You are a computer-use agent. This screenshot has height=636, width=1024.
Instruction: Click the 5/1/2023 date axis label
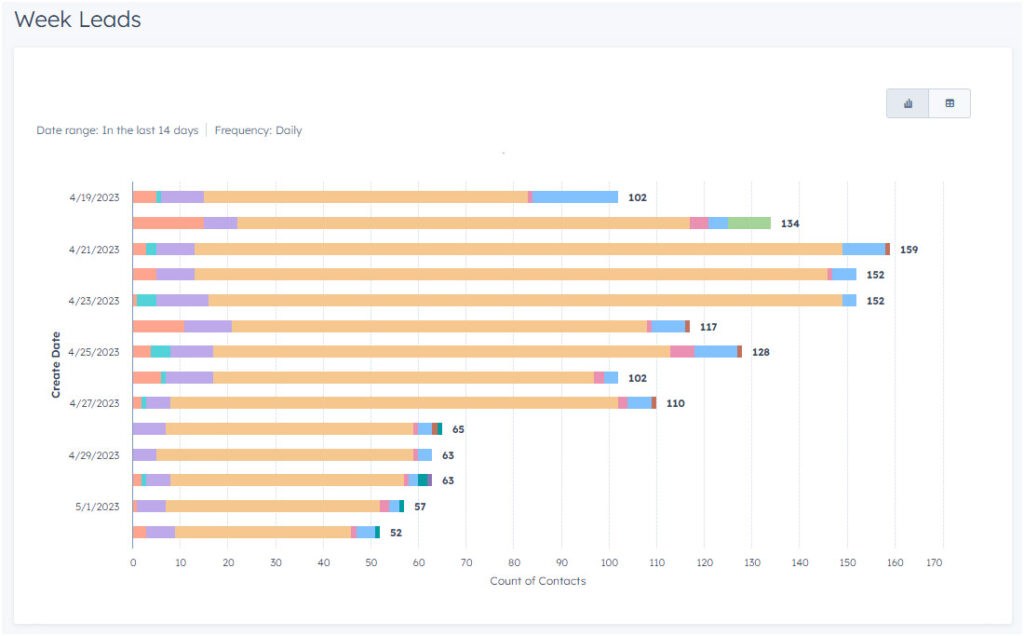point(97,507)
